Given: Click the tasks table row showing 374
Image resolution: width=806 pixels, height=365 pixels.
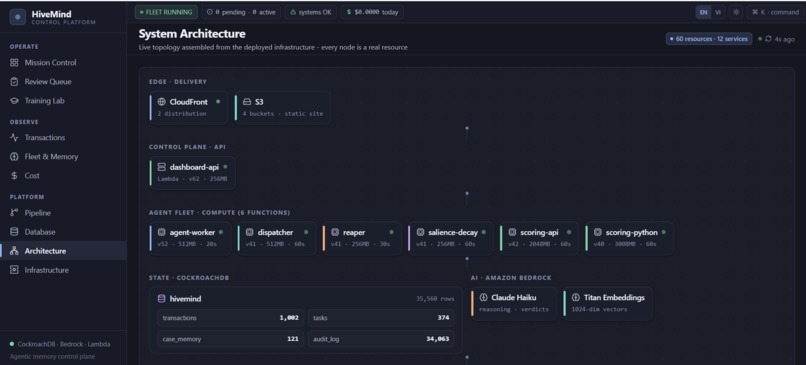Looking at the screenshot, I should coord(381,318).
